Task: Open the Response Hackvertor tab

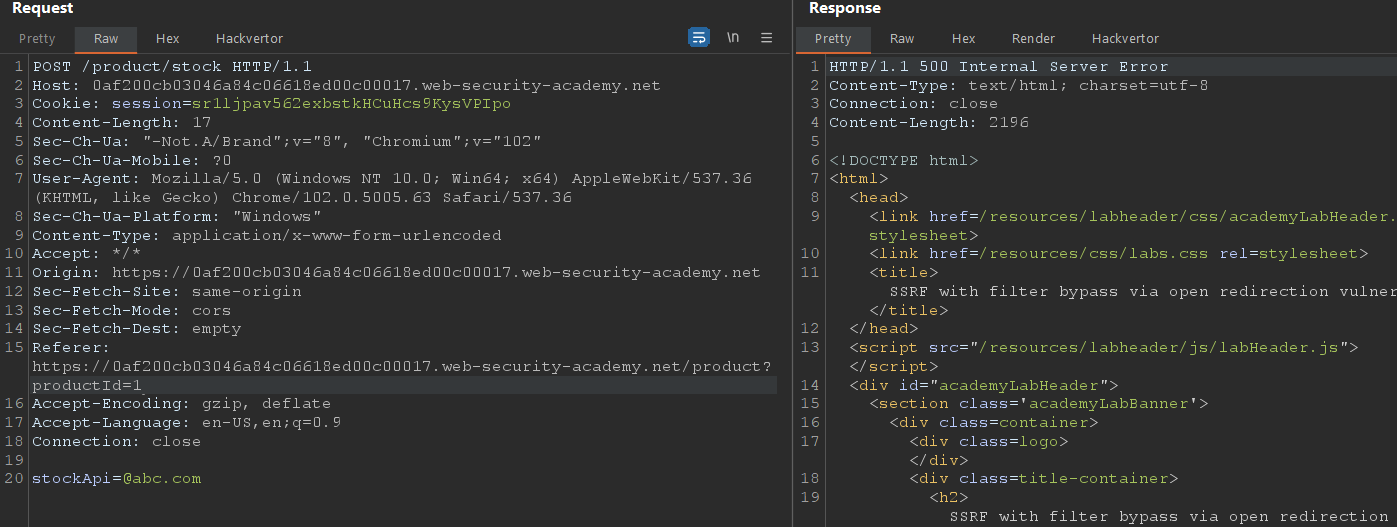Action: point(1125,39)
